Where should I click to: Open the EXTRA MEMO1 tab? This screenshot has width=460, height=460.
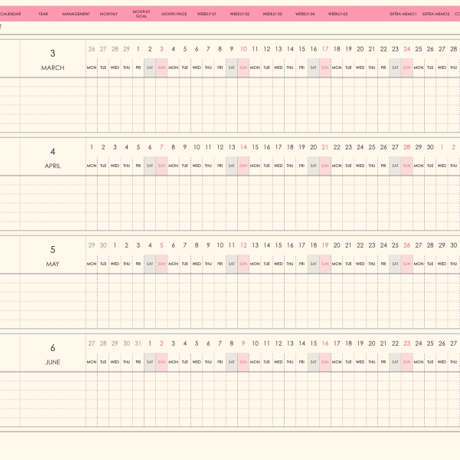(403, 14)
